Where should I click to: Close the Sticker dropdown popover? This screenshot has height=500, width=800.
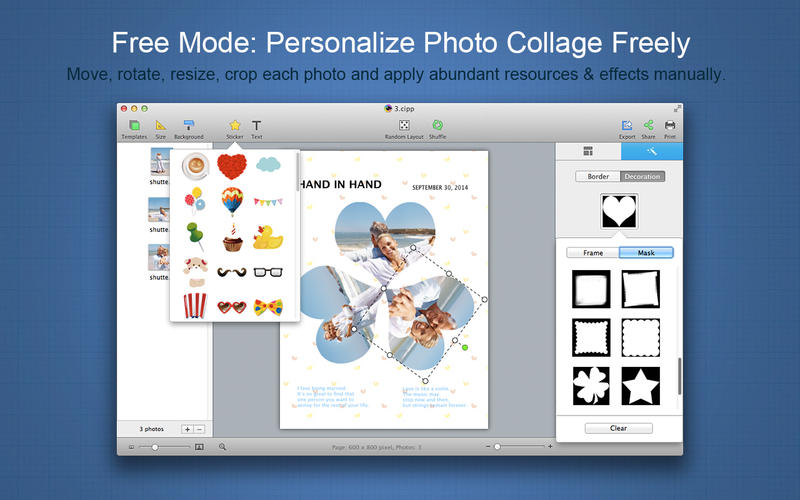pos(235,127)
